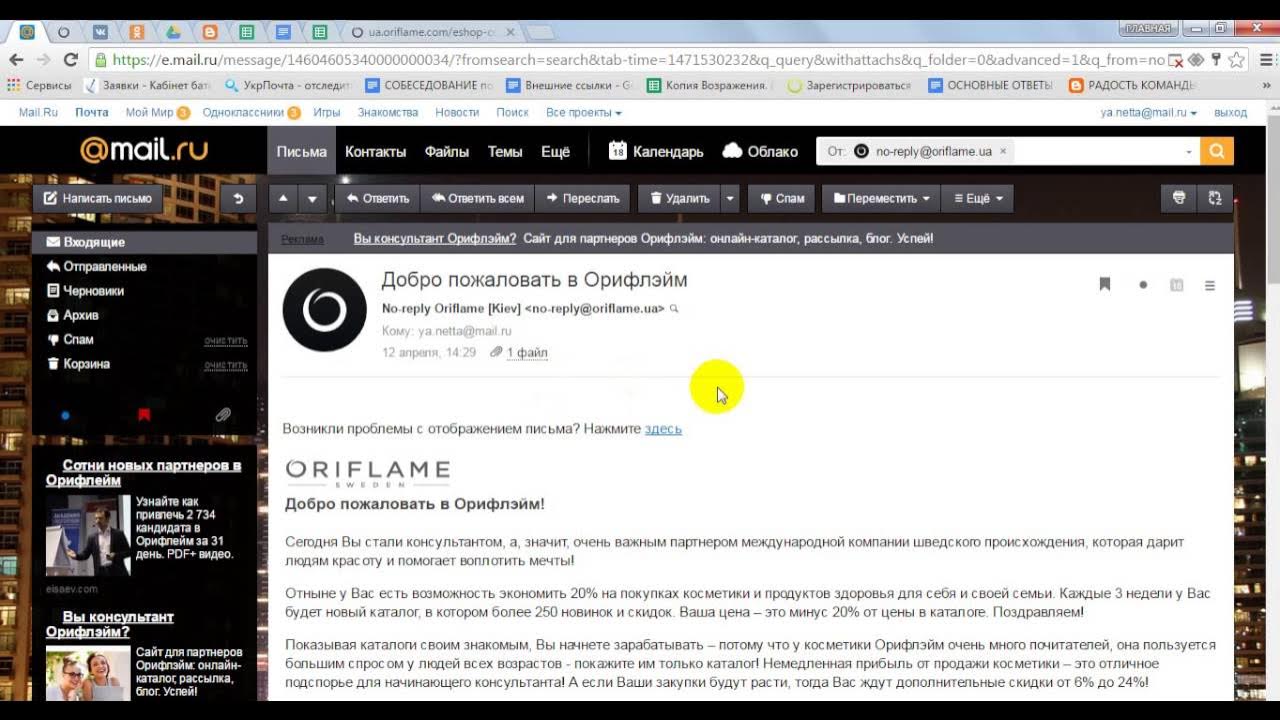Click the Ответить всем button

[x=477, y=198]
